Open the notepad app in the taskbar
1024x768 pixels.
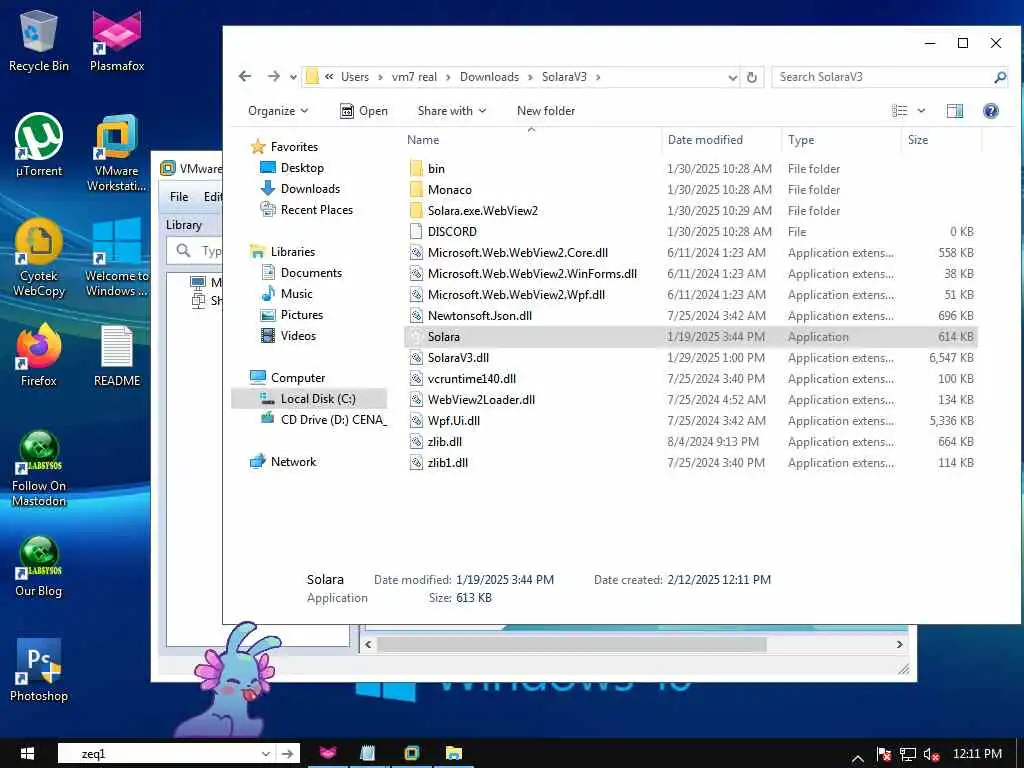(368, 754)
